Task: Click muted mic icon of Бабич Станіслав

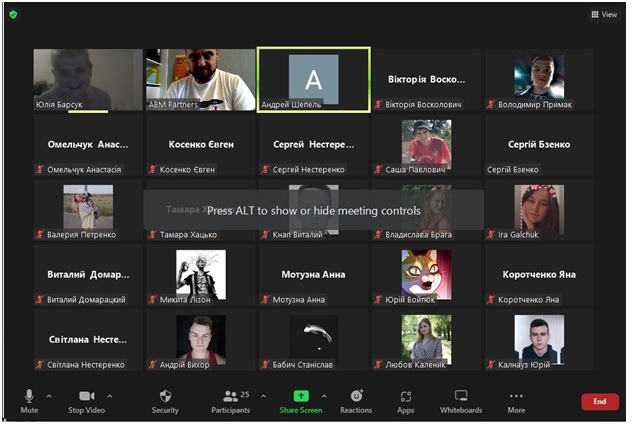Action: [265, 365]
